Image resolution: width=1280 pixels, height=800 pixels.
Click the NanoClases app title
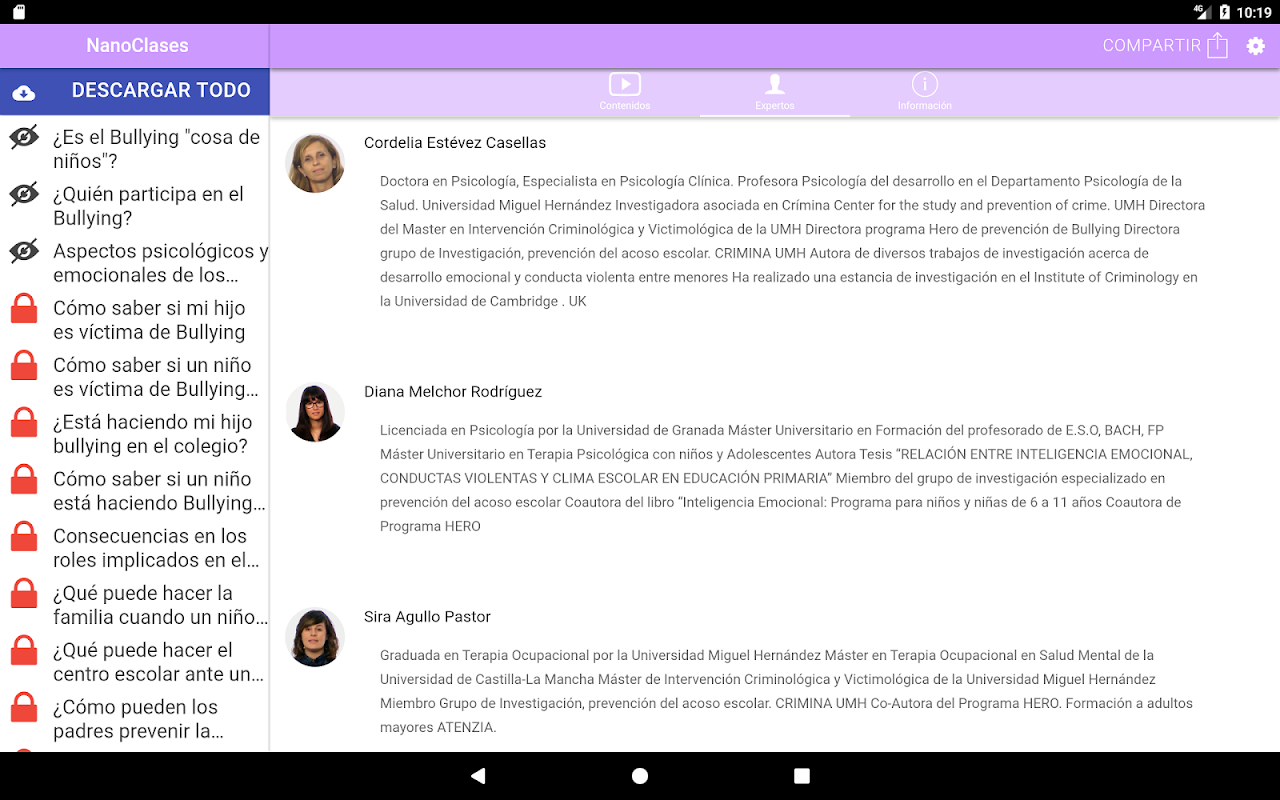(x=137, y=45)
